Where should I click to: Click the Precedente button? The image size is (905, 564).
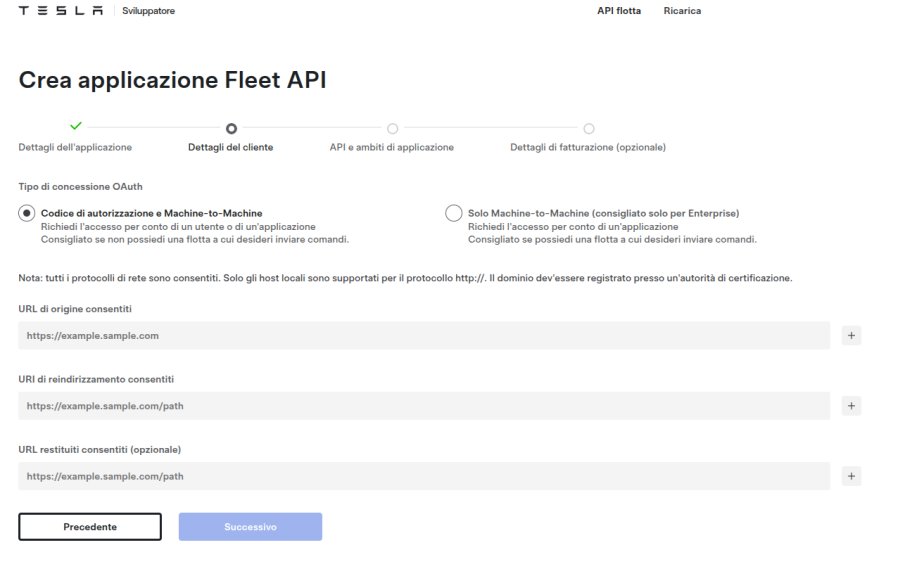(90, 527)
